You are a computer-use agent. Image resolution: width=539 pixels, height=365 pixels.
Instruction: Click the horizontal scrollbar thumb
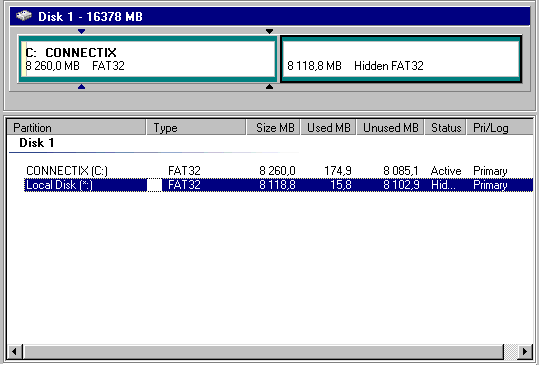click(263, 352)
